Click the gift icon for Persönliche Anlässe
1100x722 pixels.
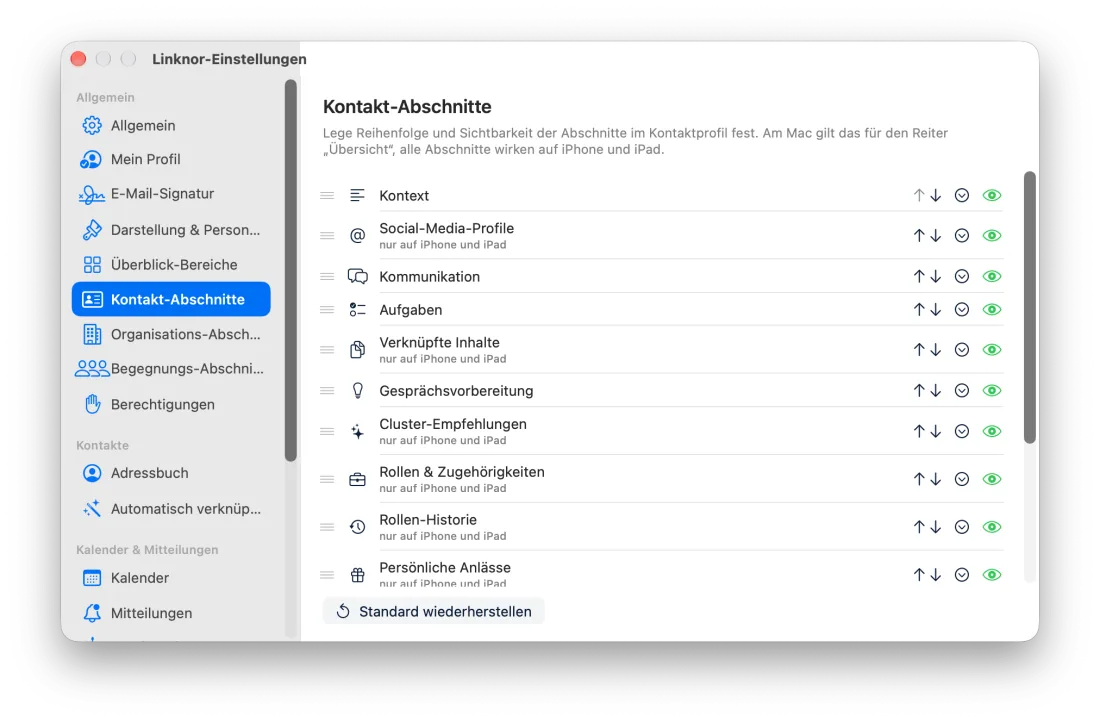[x=358, y=575]
